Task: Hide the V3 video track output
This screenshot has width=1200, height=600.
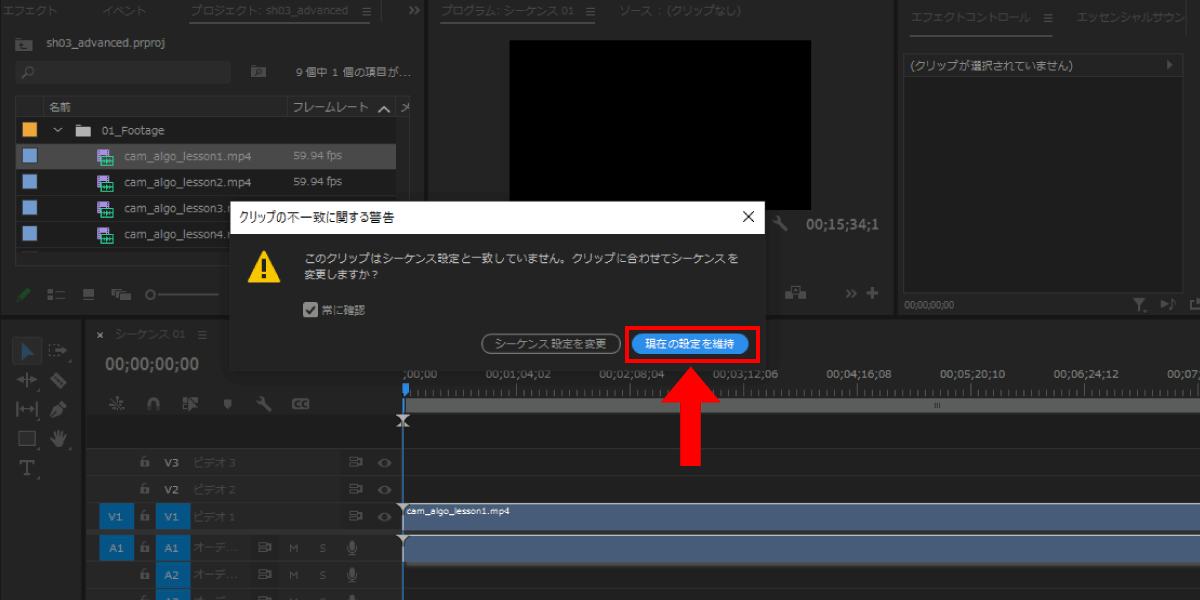Action: (383, 463)
